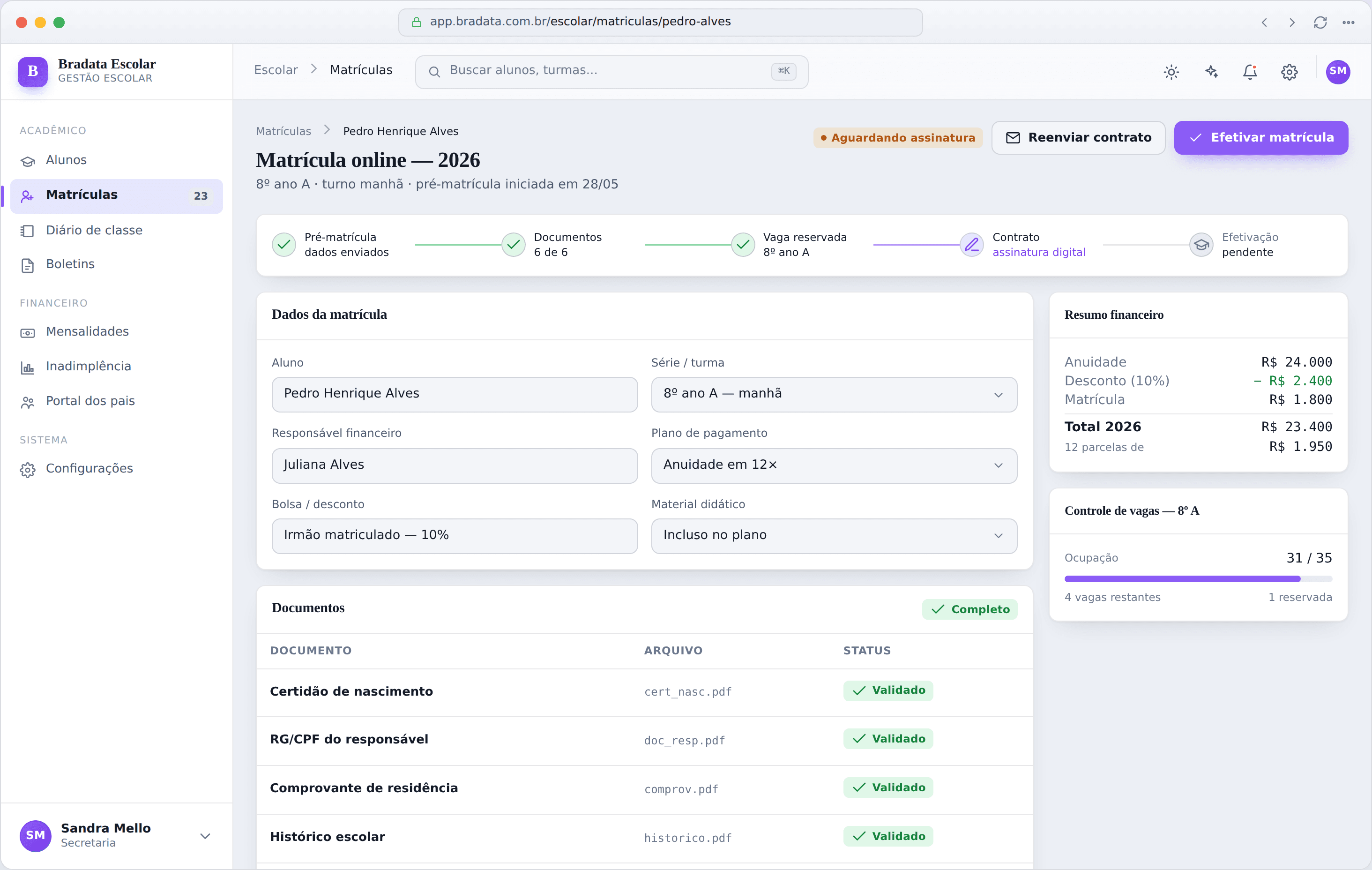Click the Documentos step check icon

[x=514, y=245]
